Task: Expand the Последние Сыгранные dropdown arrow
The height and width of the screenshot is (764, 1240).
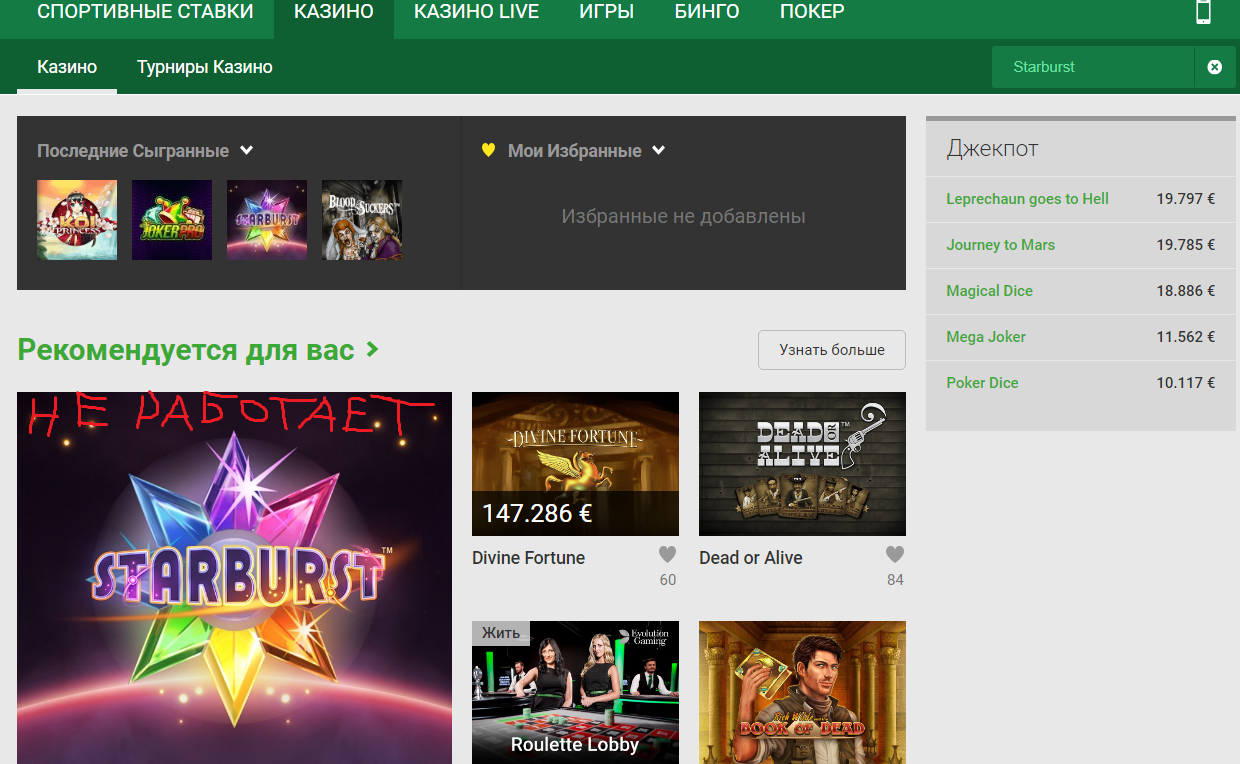Action: coord(247,151)
